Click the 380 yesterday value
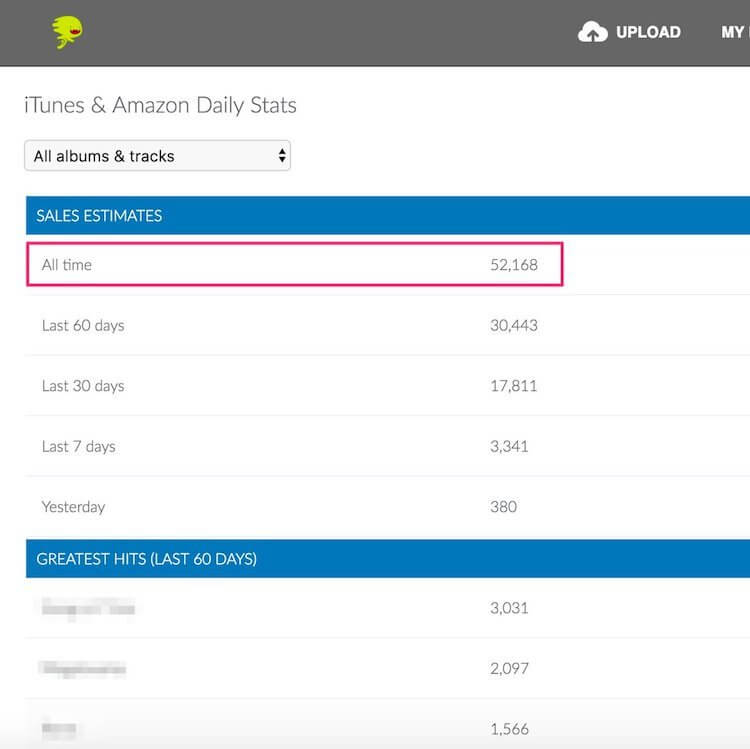Viewport: 750px width, 749px height. pyautogui.click(x=503, y=507)
